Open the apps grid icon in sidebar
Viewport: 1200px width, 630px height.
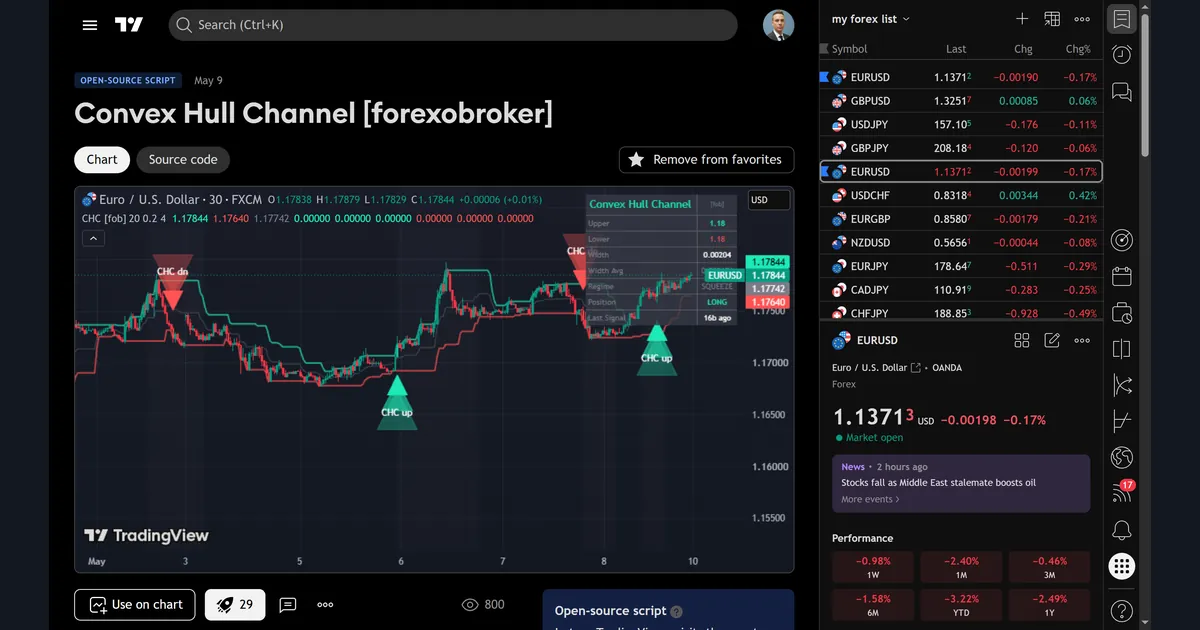[x=1122, y=566]
